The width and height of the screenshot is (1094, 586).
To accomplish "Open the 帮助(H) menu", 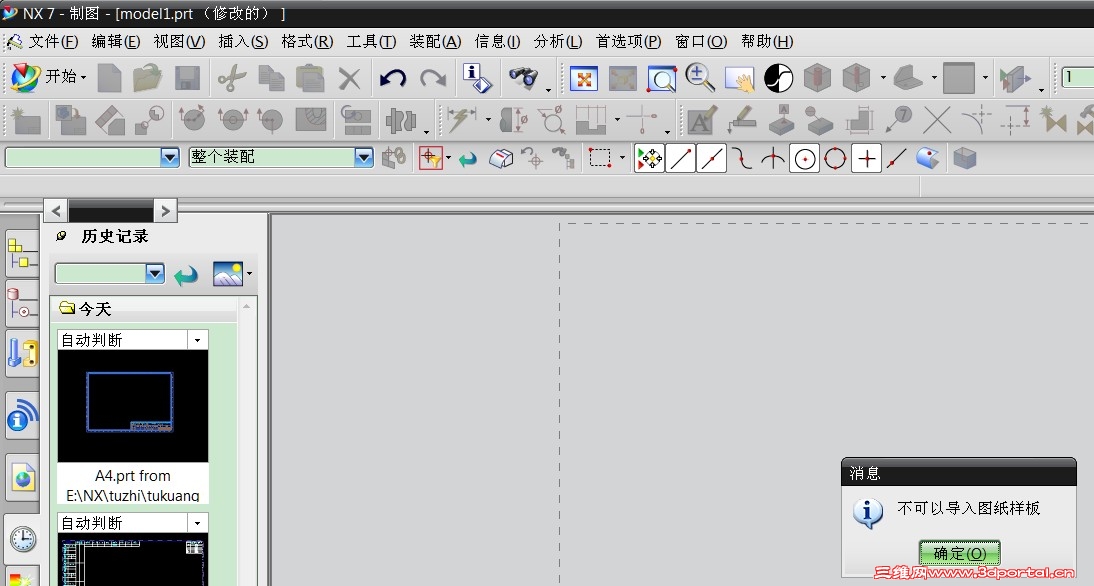I will (767, 42).
